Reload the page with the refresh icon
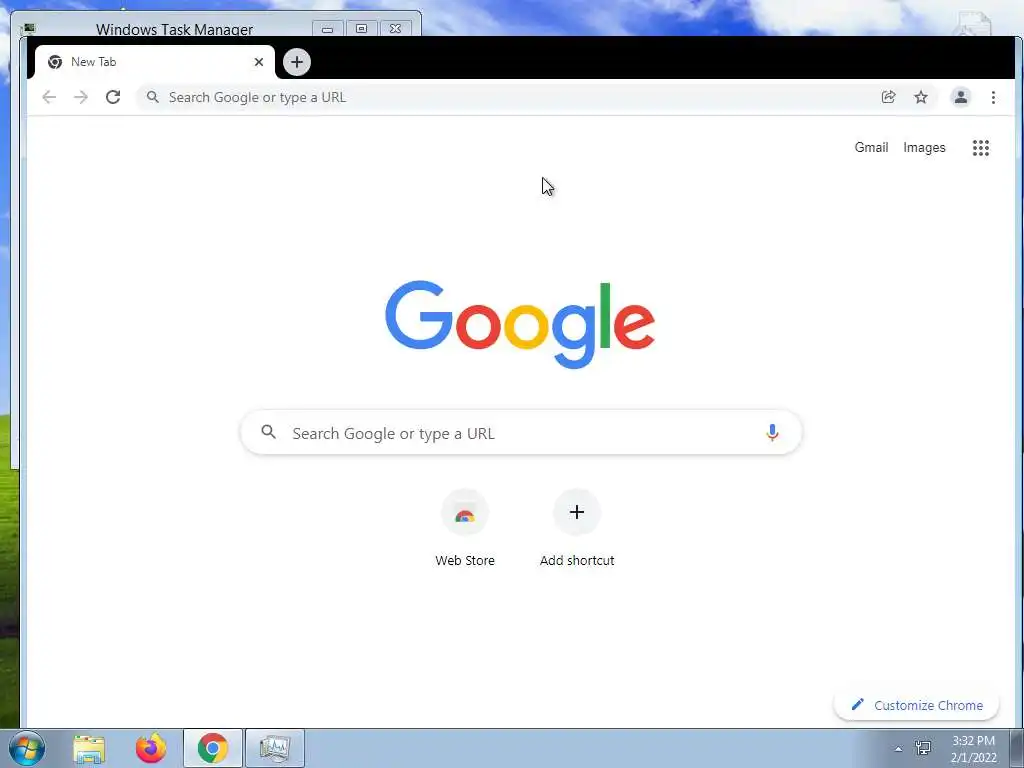The image size is (1024, 768). [113, 97]
